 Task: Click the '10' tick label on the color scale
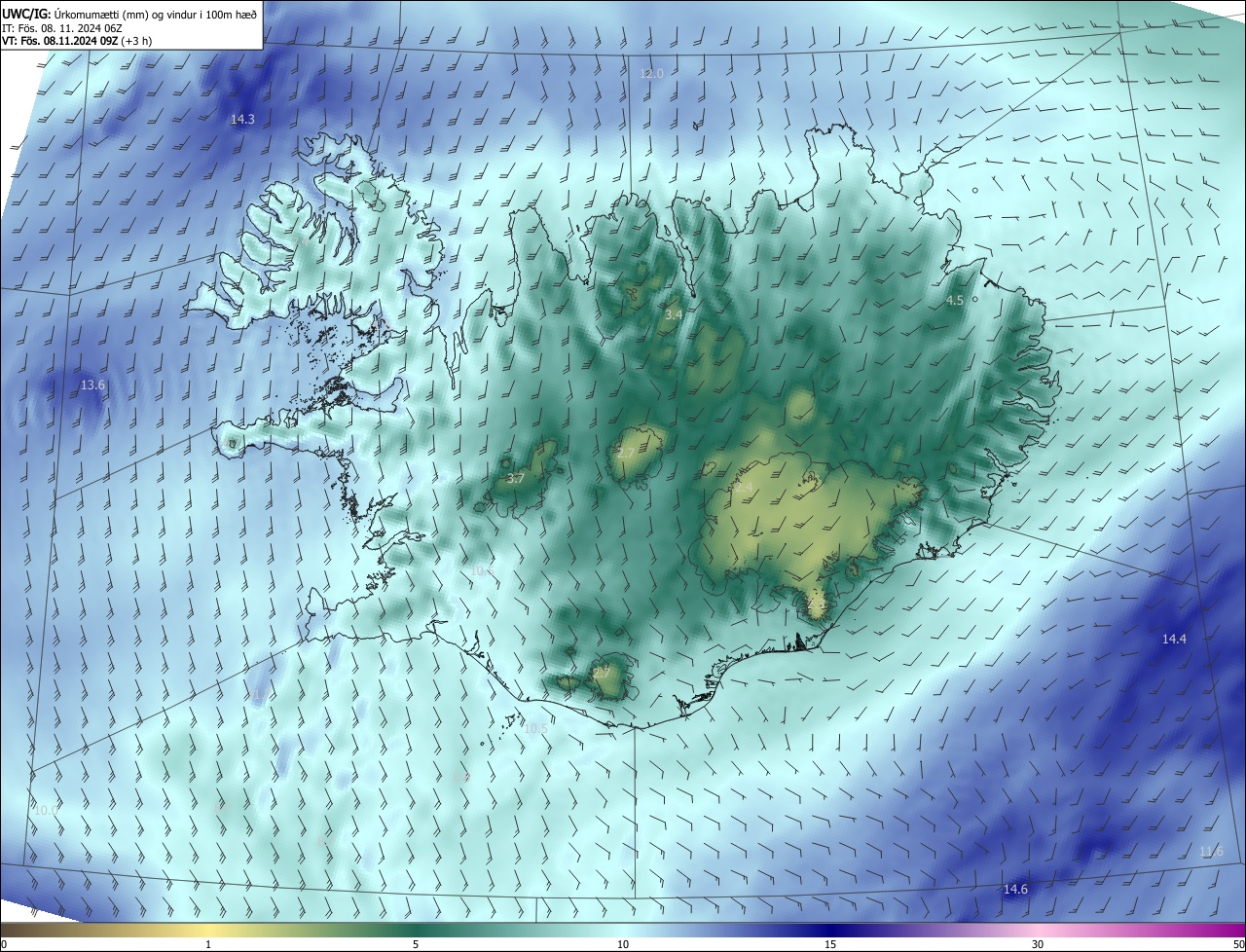tap(623, 944)
